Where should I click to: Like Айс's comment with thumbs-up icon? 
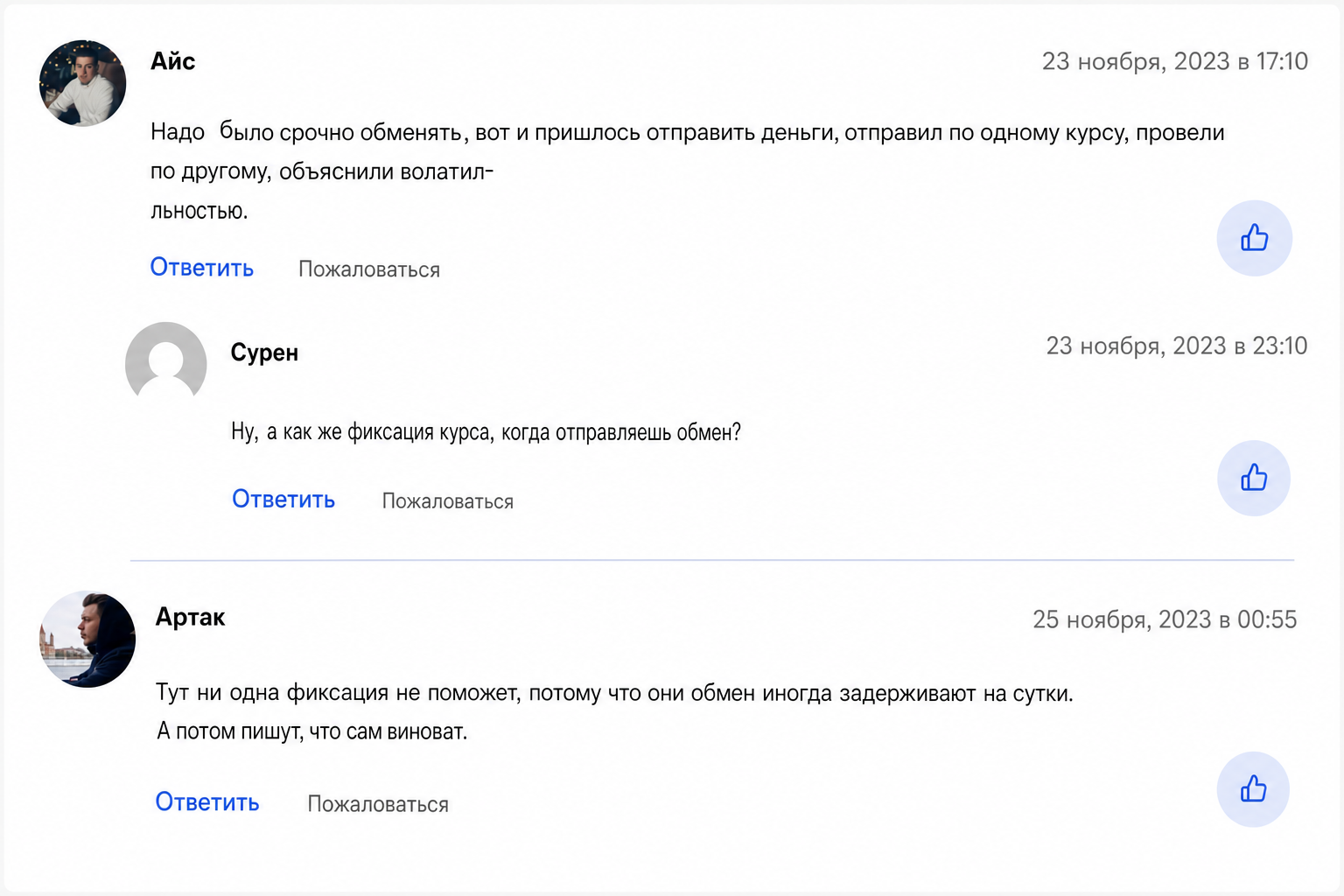tap(1254, 238)
